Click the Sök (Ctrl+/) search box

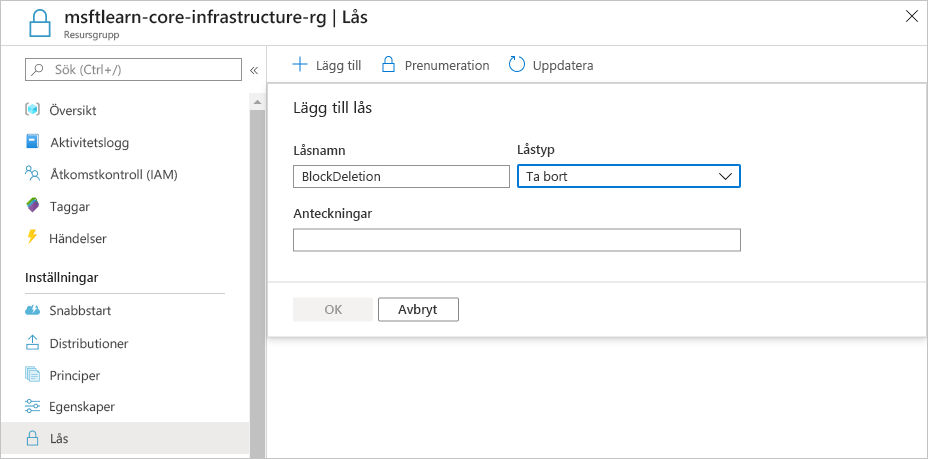pos(133,70)
